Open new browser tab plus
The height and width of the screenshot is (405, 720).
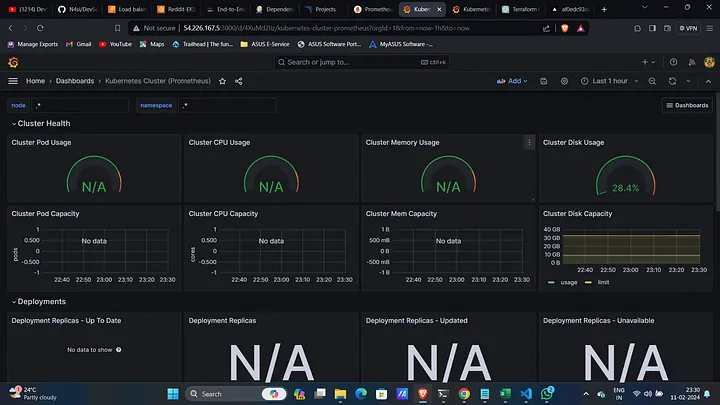604,9
